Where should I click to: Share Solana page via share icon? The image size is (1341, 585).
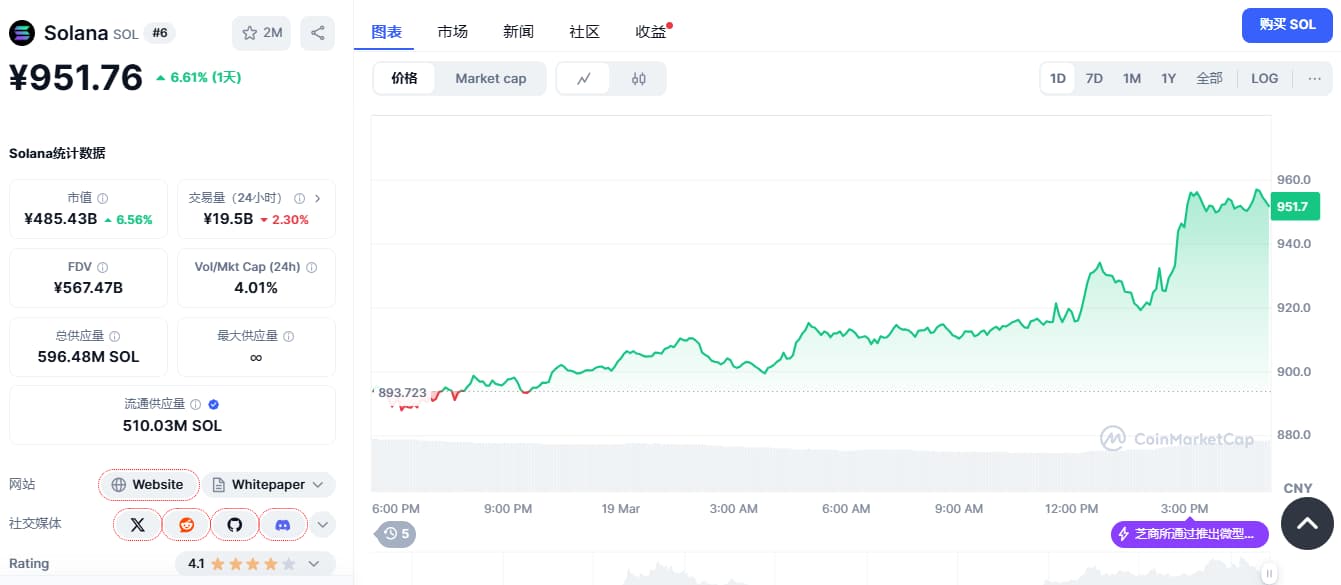tap(317, 33)
